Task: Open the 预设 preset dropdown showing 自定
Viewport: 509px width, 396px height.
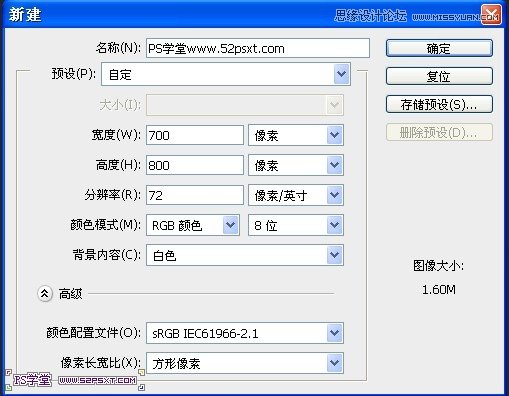Action: 226,74
